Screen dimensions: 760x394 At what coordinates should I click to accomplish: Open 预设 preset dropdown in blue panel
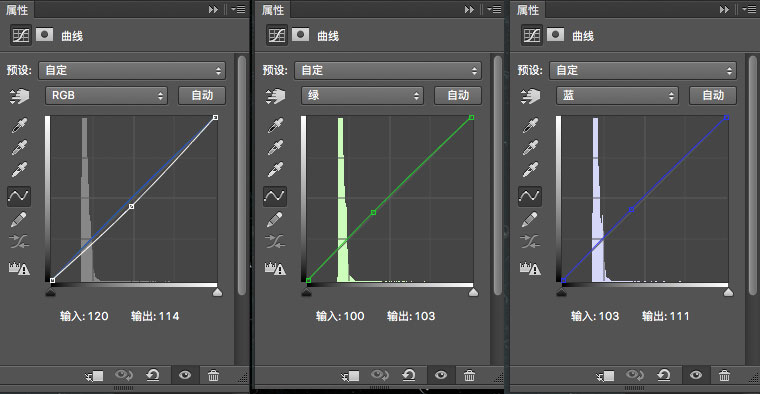643,71
